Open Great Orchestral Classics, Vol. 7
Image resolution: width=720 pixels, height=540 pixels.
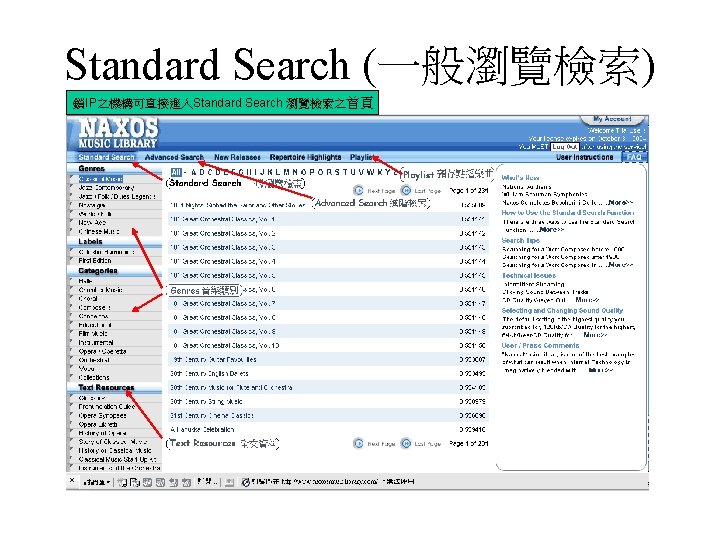(224, 304)
